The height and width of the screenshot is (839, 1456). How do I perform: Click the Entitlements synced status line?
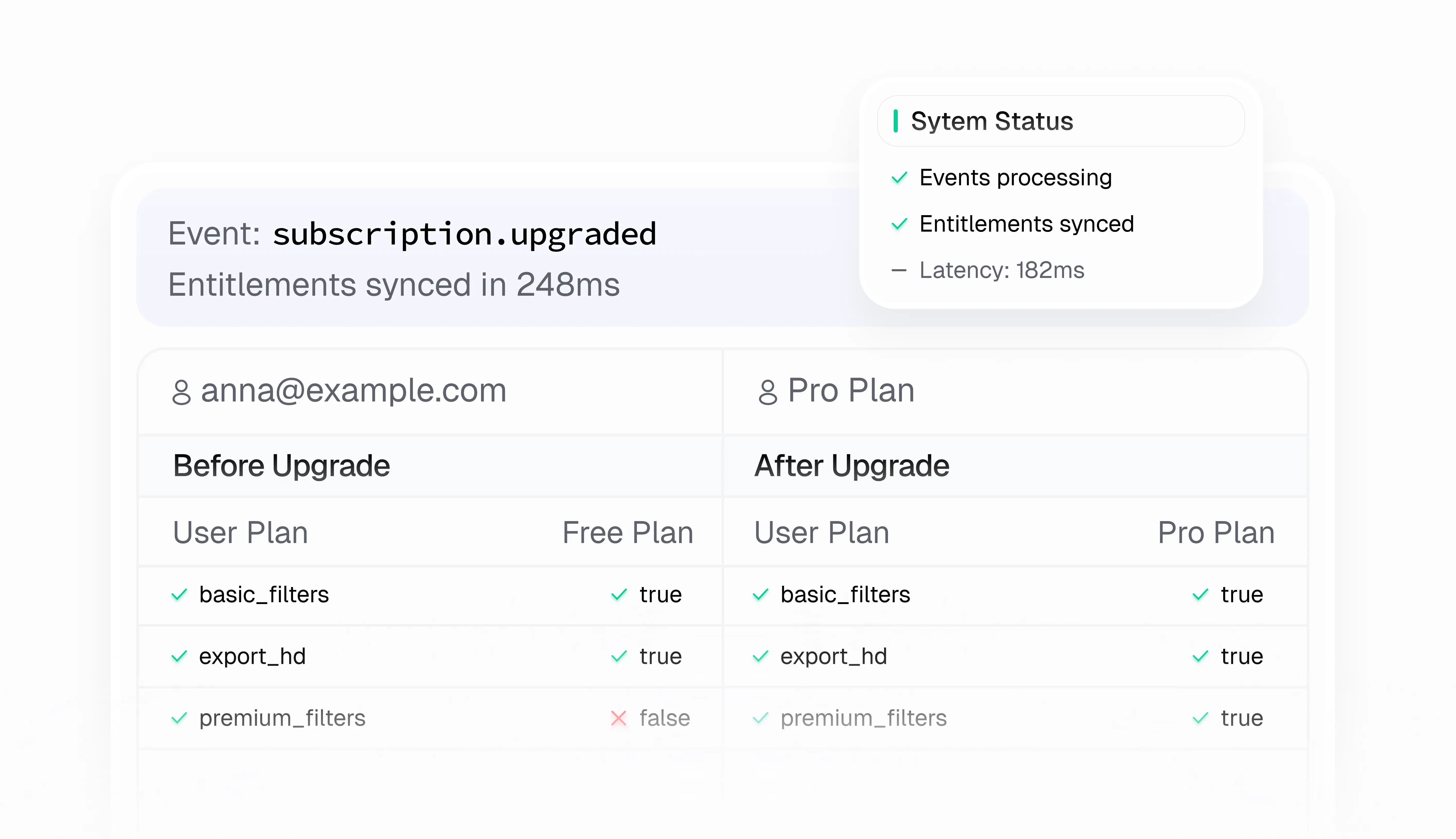click(1026, 224)
